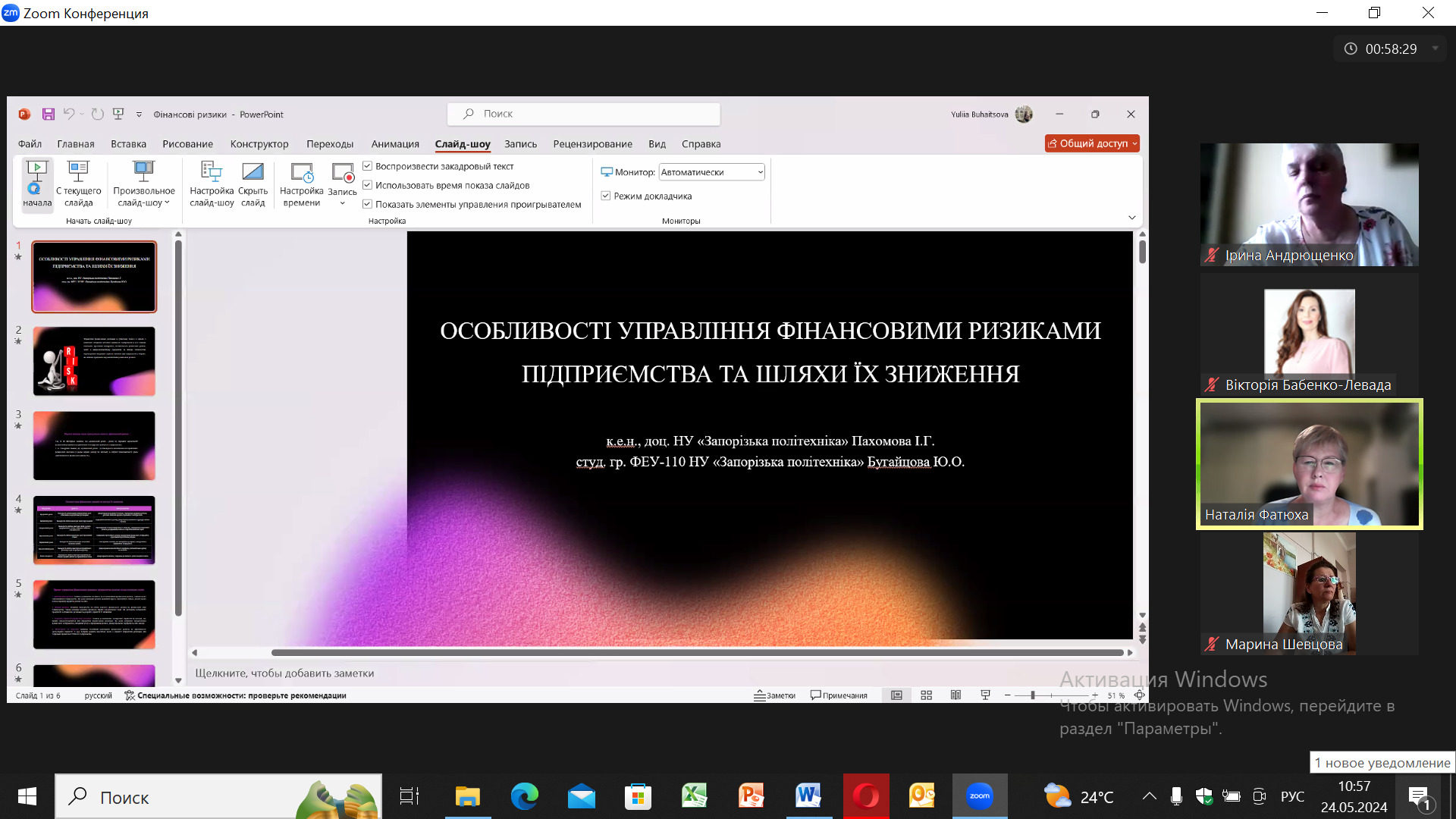Click 'Общий доступ' share button
Image resolution: width=1456 pixels, height=819 pixels.
1090,143
